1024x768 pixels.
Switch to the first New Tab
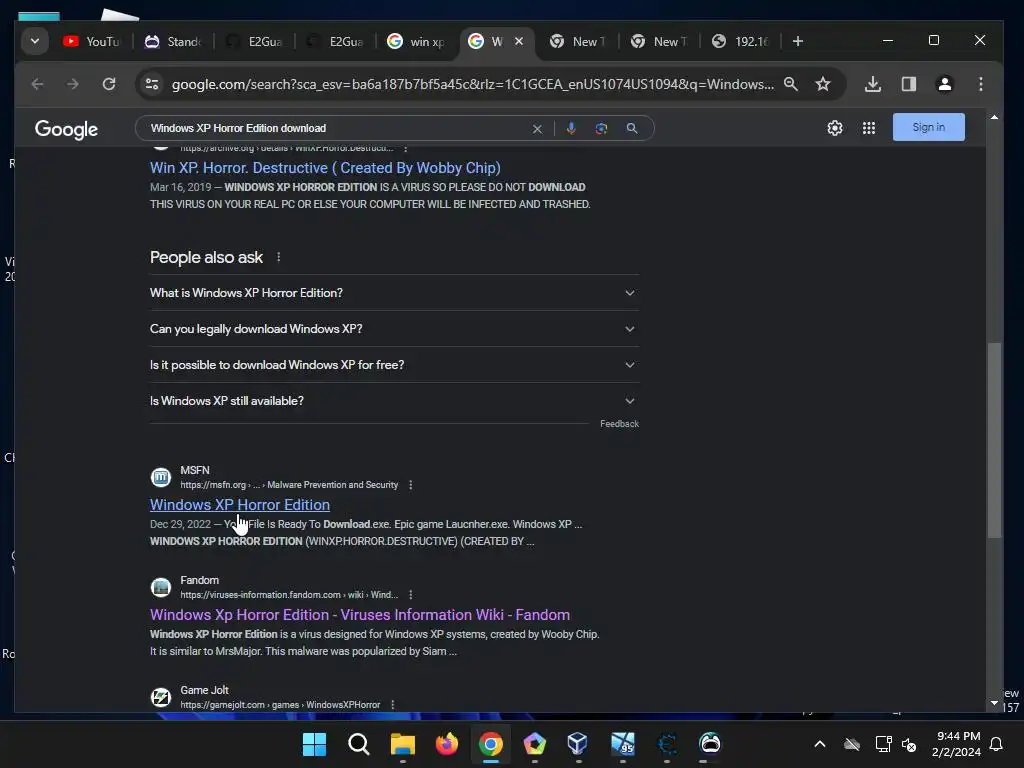pyautogui.click(x=578, y=41)
